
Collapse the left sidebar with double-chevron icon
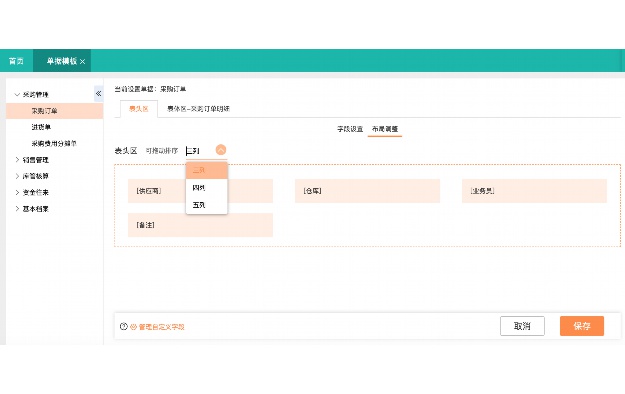(98, 94)
